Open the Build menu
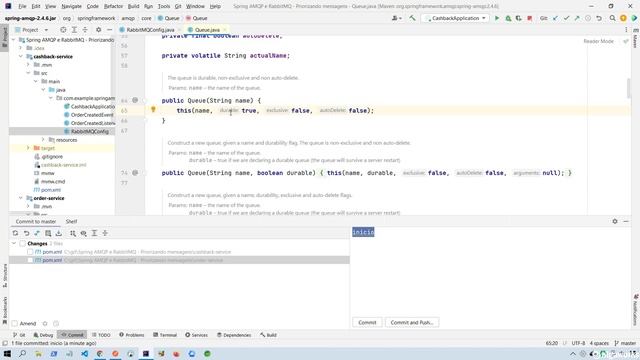The image size is (640, 360). [x=133, y=6]
